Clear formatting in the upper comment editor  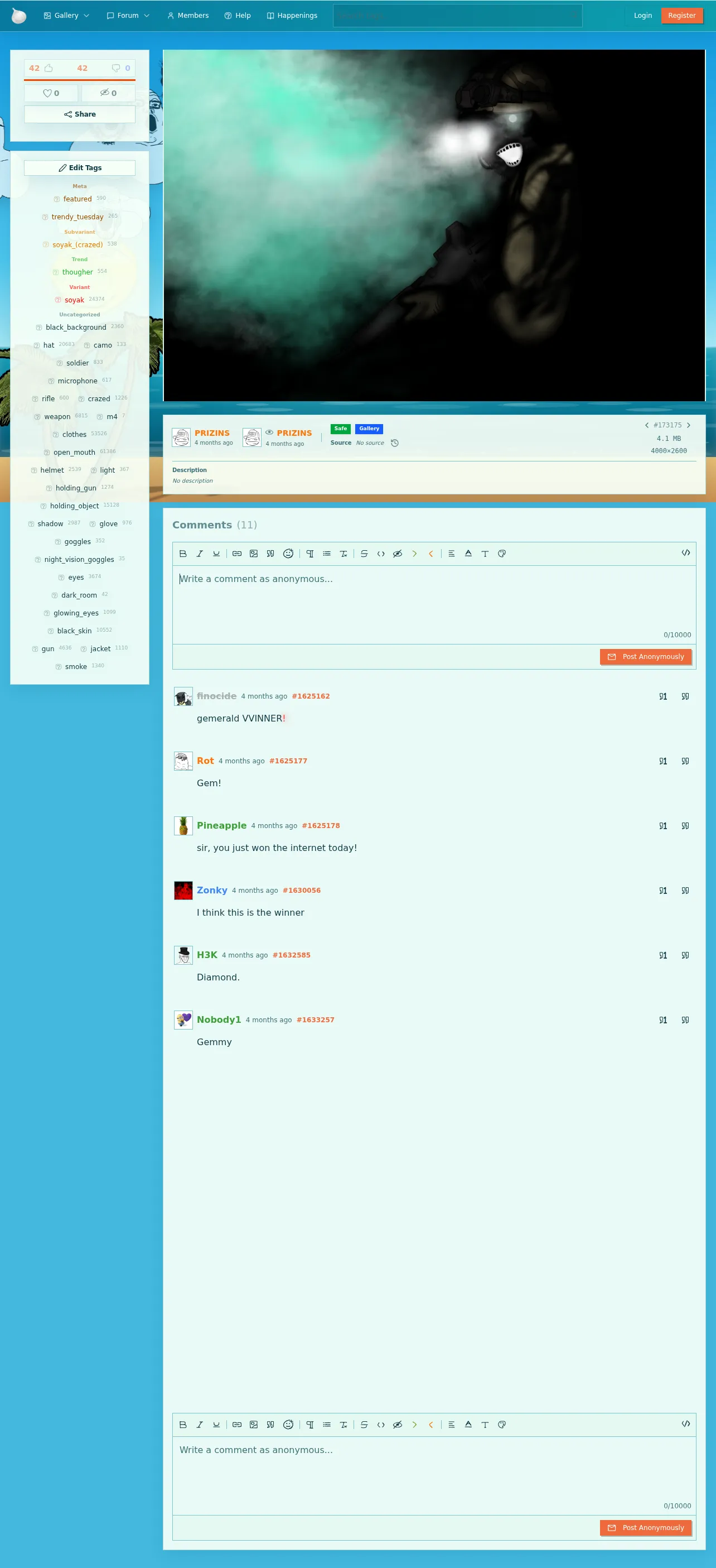click(x=344, y=554)
